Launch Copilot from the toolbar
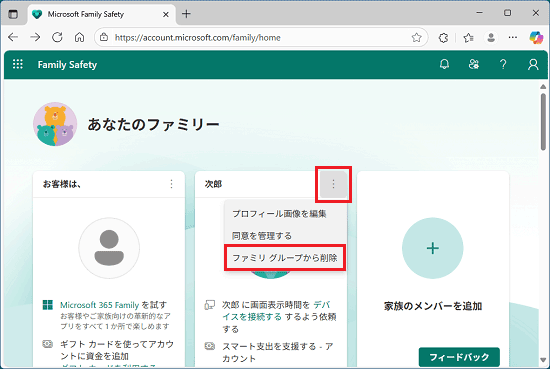The image size is (550, 369). point(536,37)
